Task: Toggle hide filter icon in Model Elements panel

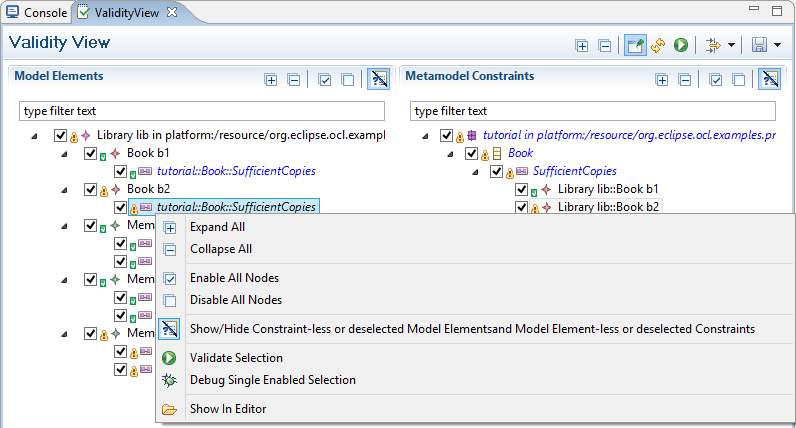Action: pos(378,79)
